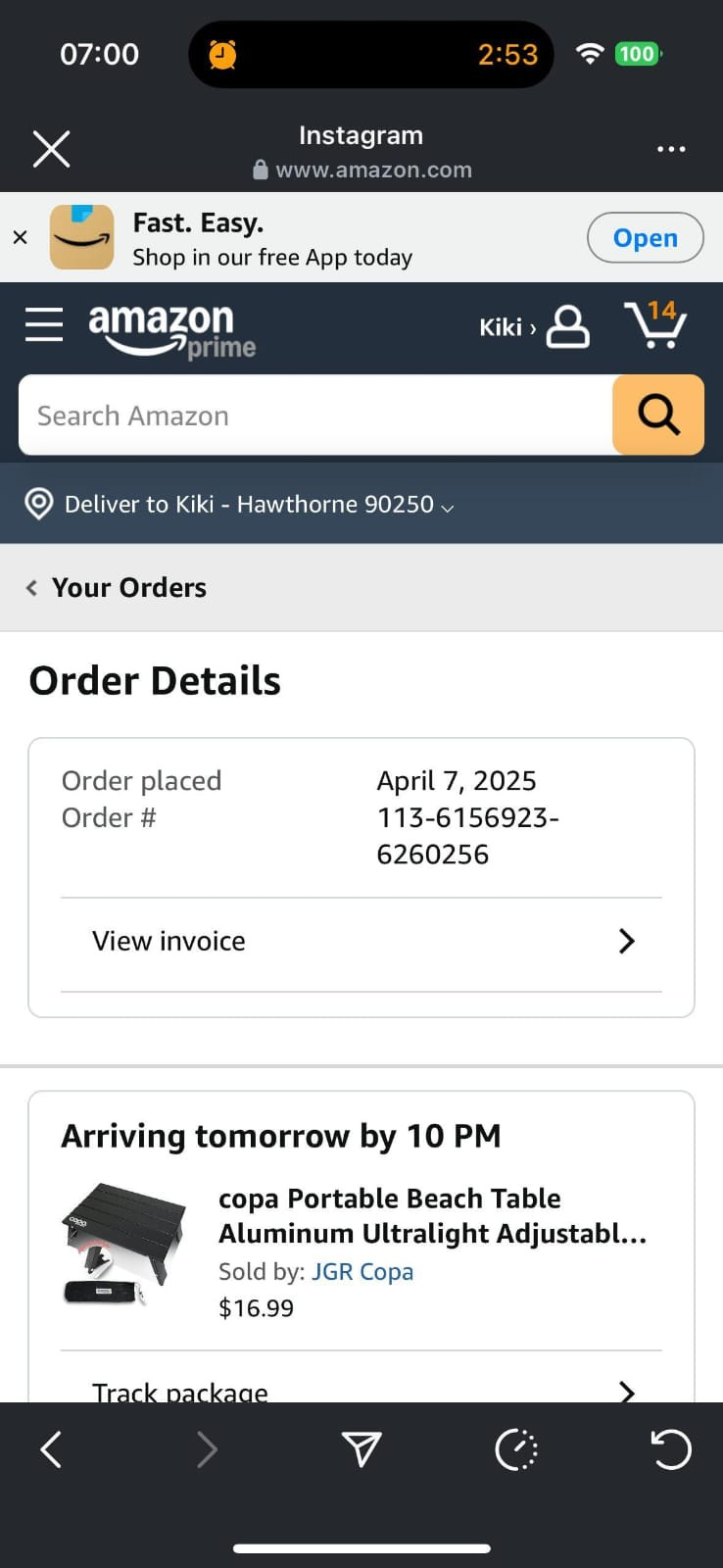Open the Track package row chevron
The height and width of the screenshot is (1568, 723).
[x=627, y=1391]
